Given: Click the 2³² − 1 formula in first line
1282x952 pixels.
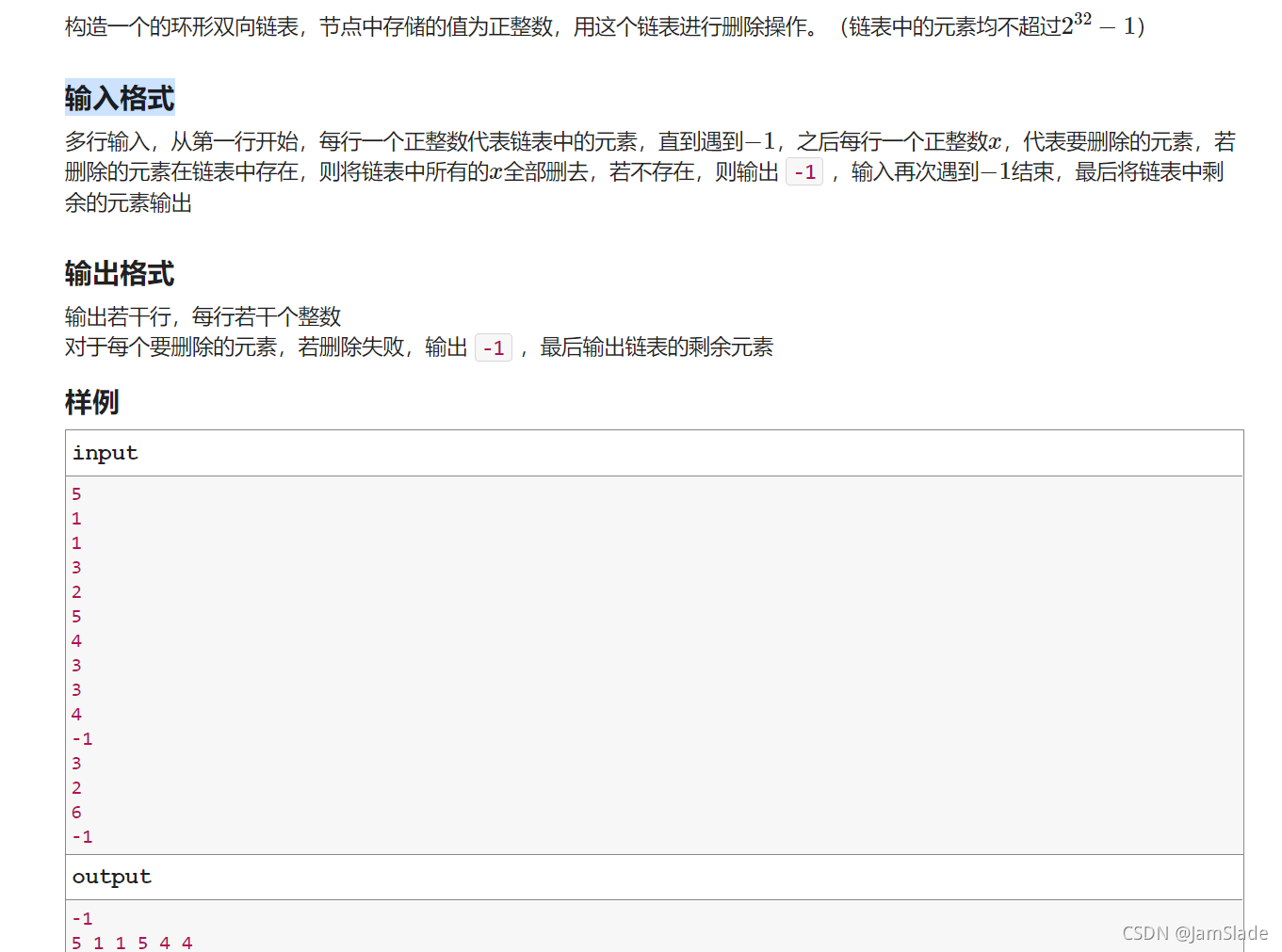Looking at the screenshot, I should click(1098, 24).
